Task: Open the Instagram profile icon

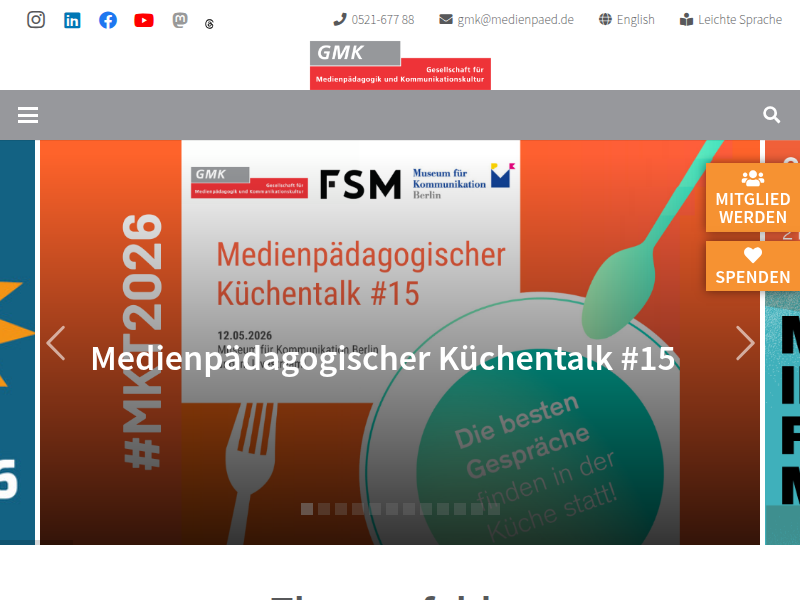Action: pos(36,20)
